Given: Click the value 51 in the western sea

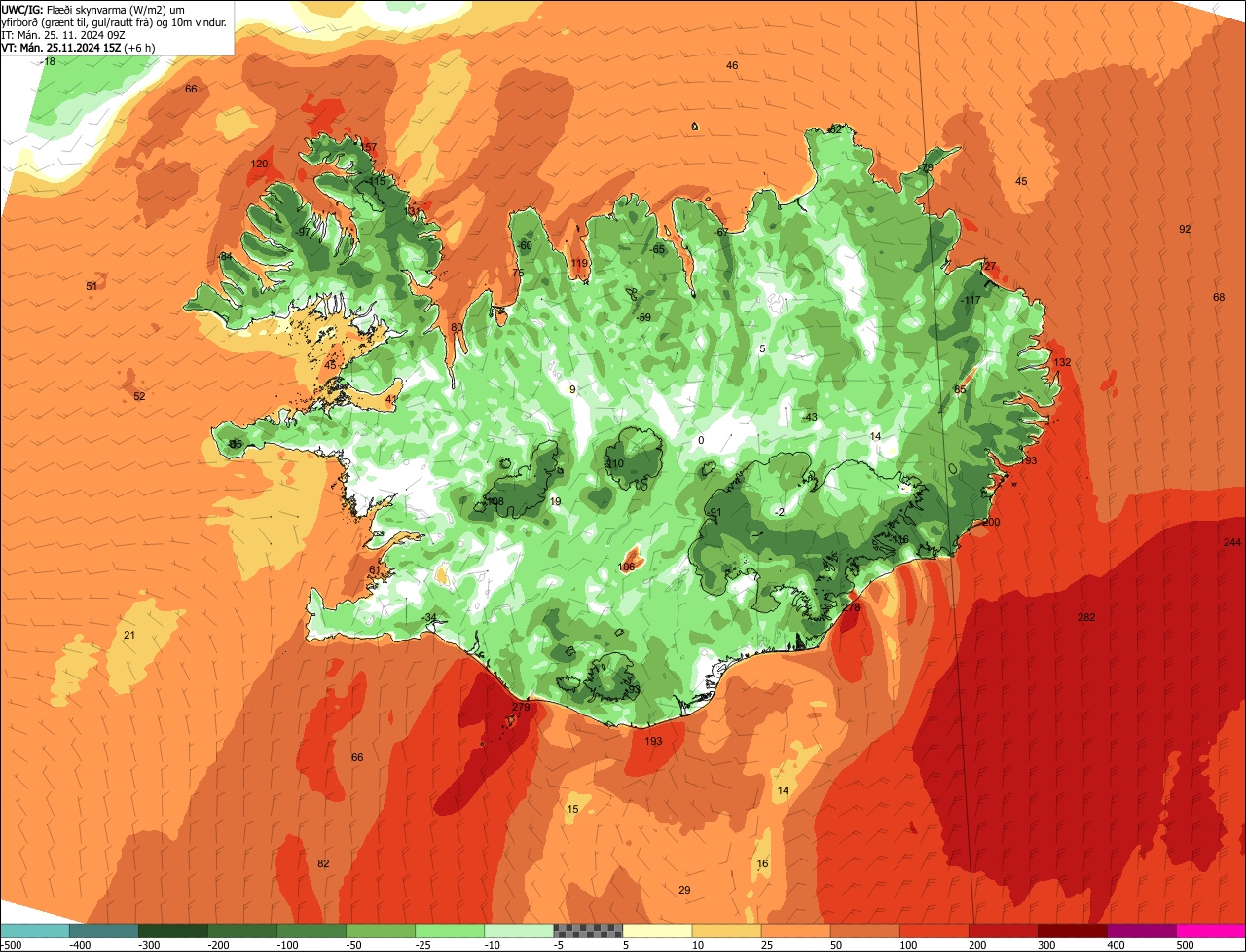Looking at the screenshot, I should coord(92,287).
